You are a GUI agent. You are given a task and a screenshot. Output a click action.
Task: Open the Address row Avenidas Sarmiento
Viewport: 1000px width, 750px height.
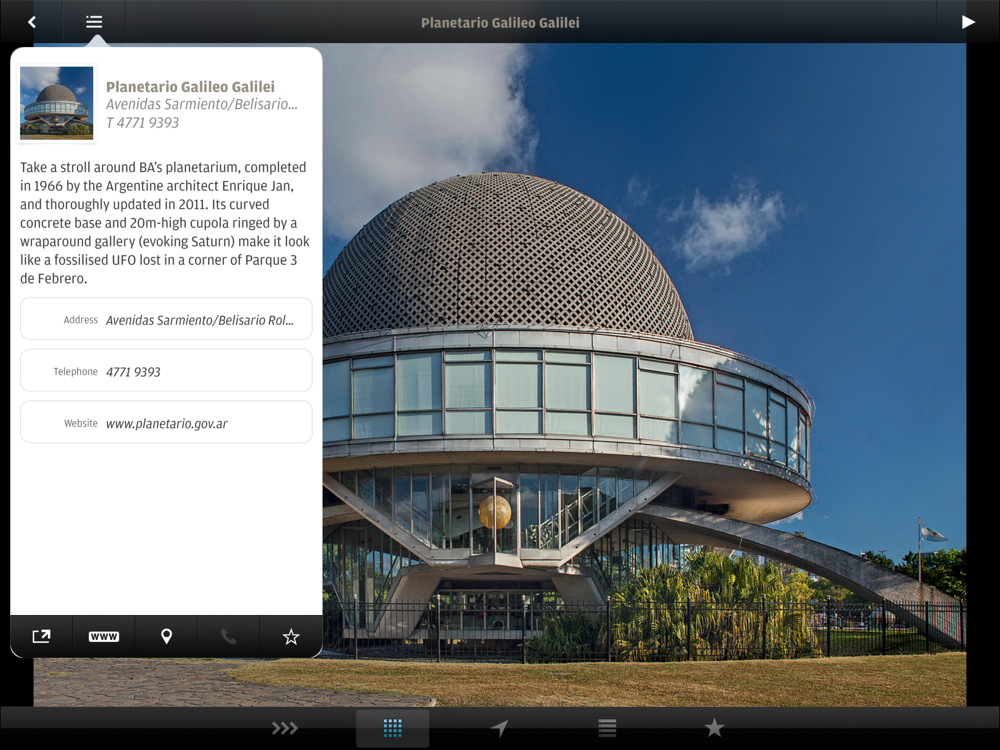[x=166, y=318]
